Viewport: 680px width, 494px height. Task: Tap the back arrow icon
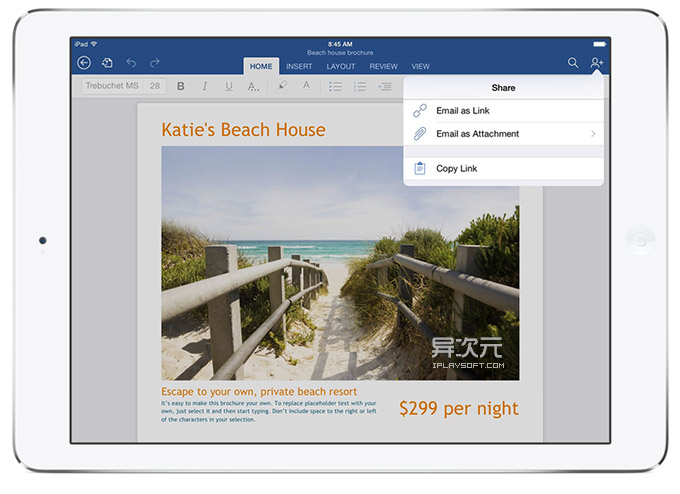tap(84, 63)
